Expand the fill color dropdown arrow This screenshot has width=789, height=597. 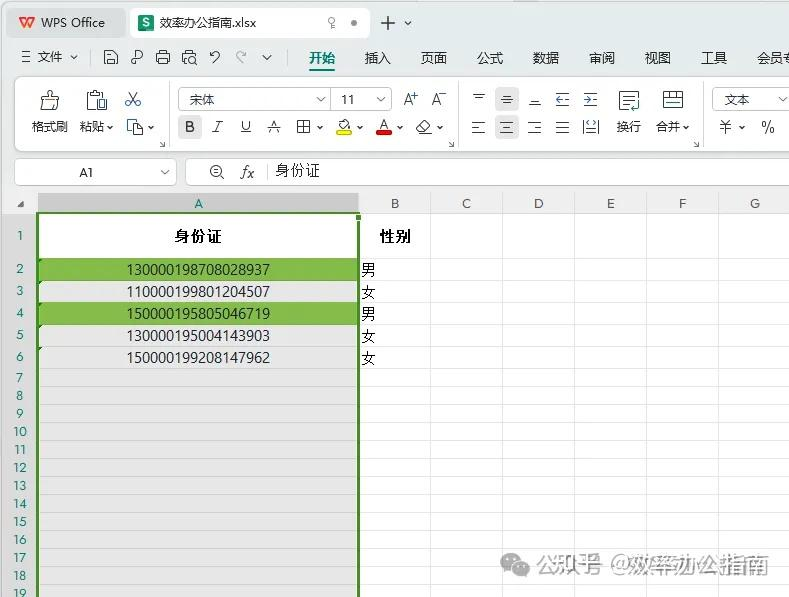click(x=360, y=127)
